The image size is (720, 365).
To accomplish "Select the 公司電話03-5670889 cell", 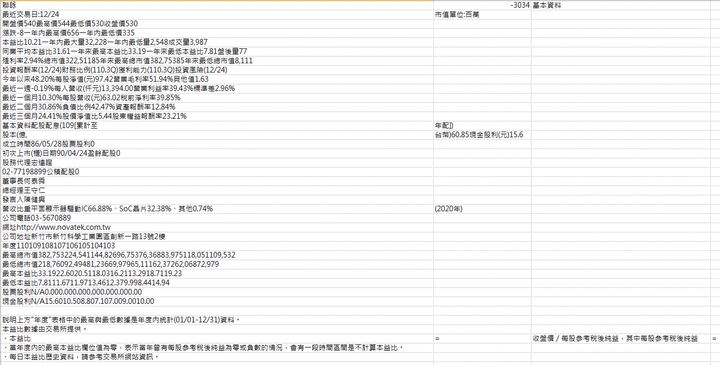I will pyautogui.click(x=217, y=218).
